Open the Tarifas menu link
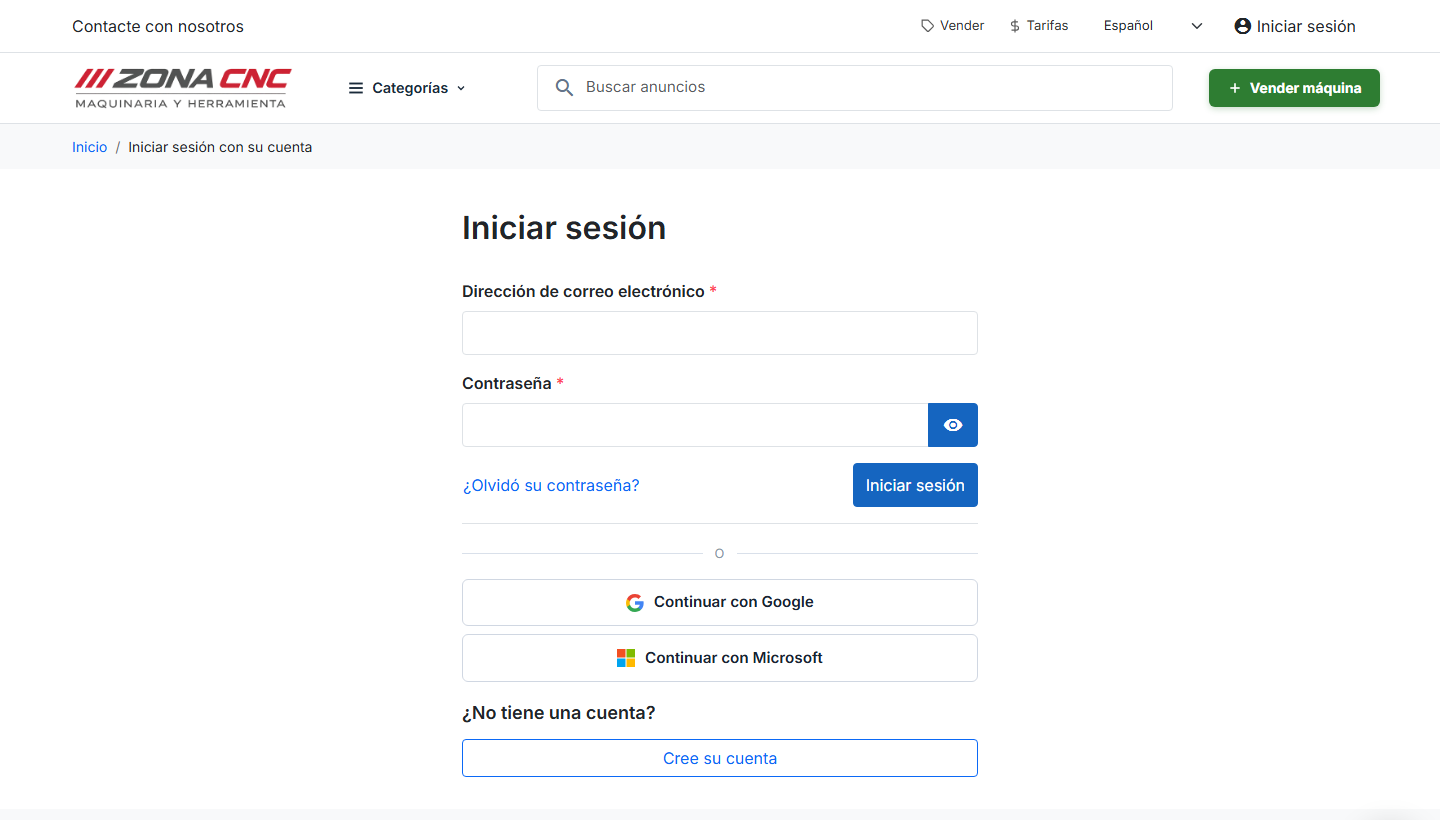Screen dimensions: 1440x820 1039,26
